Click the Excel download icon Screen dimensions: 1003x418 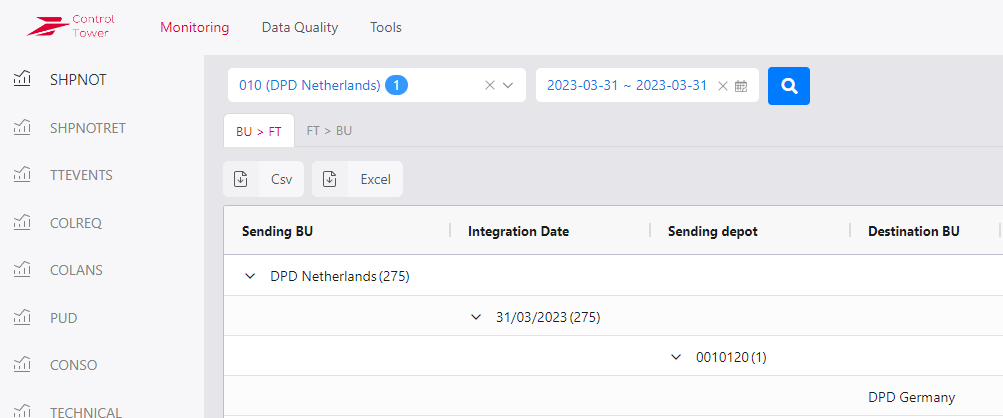pos(330,180)
